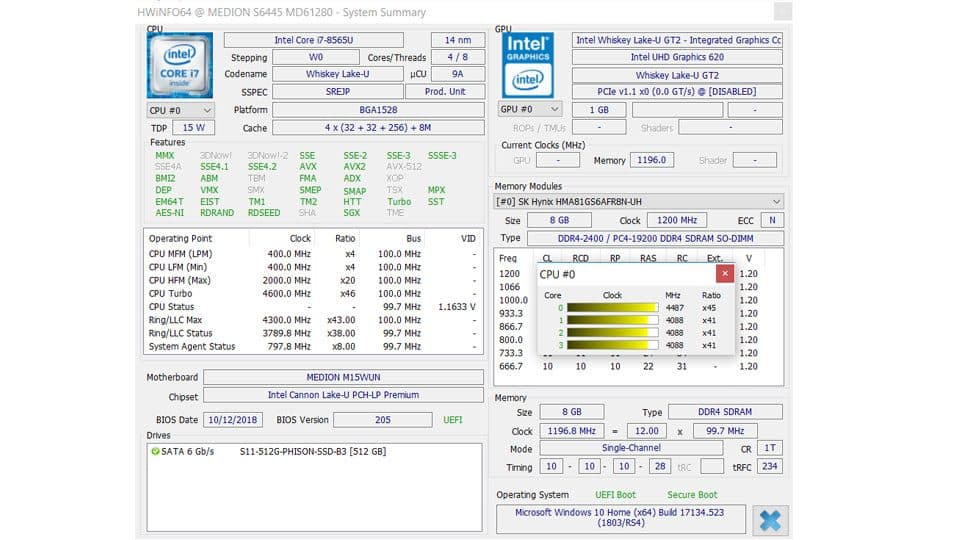Click the GPU memory 1 GB field

coord(599,110)
